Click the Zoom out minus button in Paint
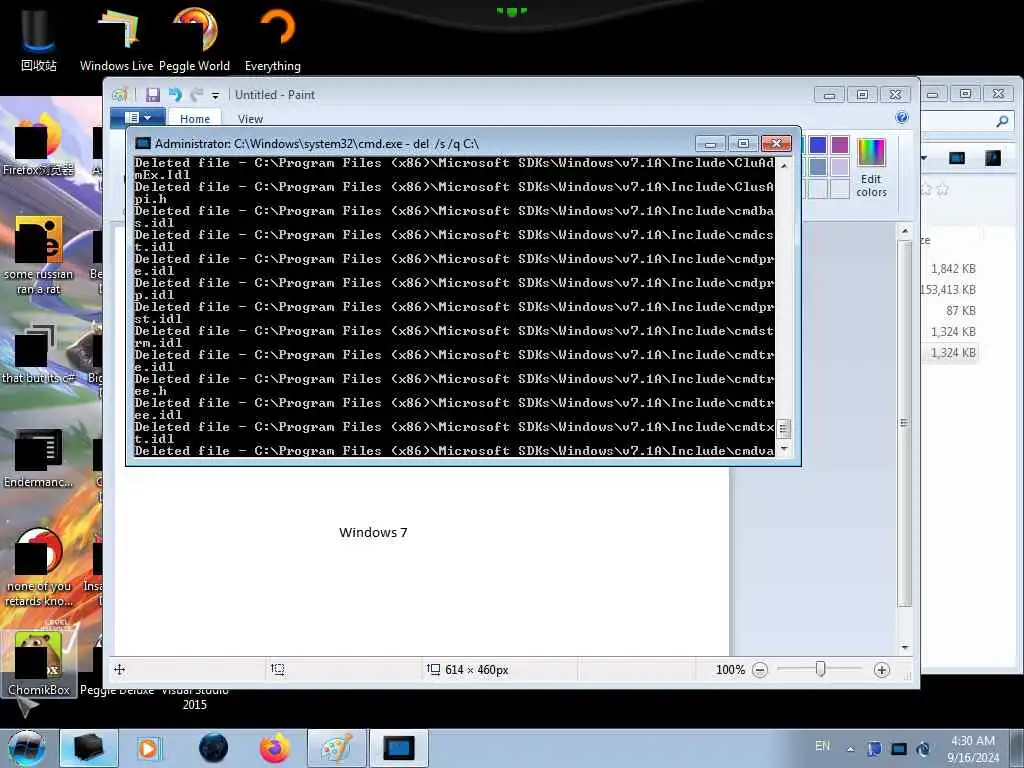 click(760, 670)
